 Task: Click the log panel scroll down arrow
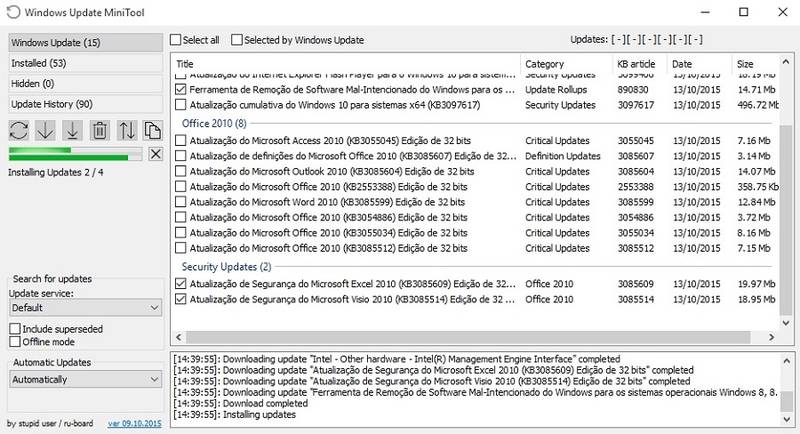pyautogui.click(x=786, y=419)
